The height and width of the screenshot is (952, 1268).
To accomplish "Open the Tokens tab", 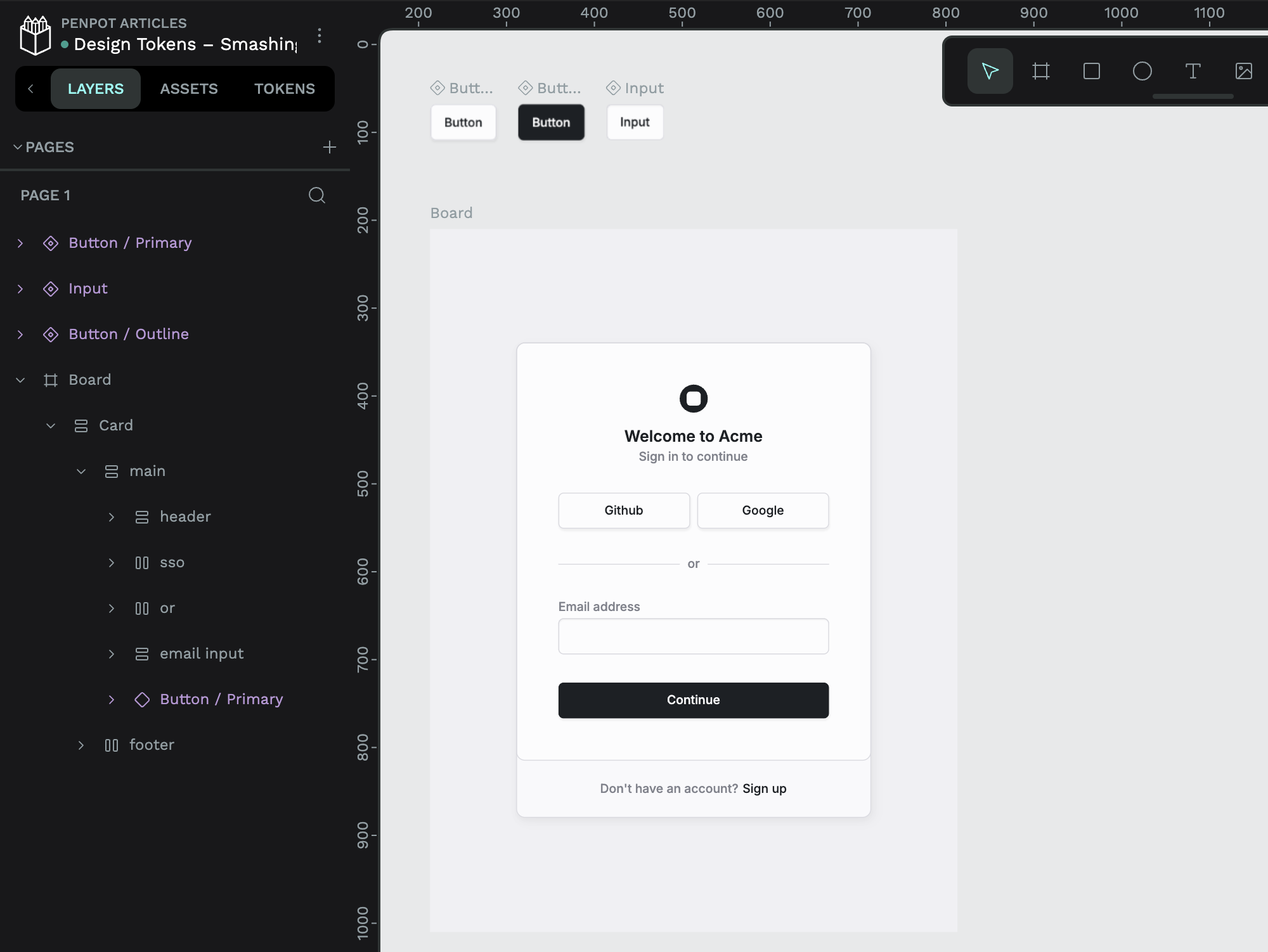I will (284, 89).
